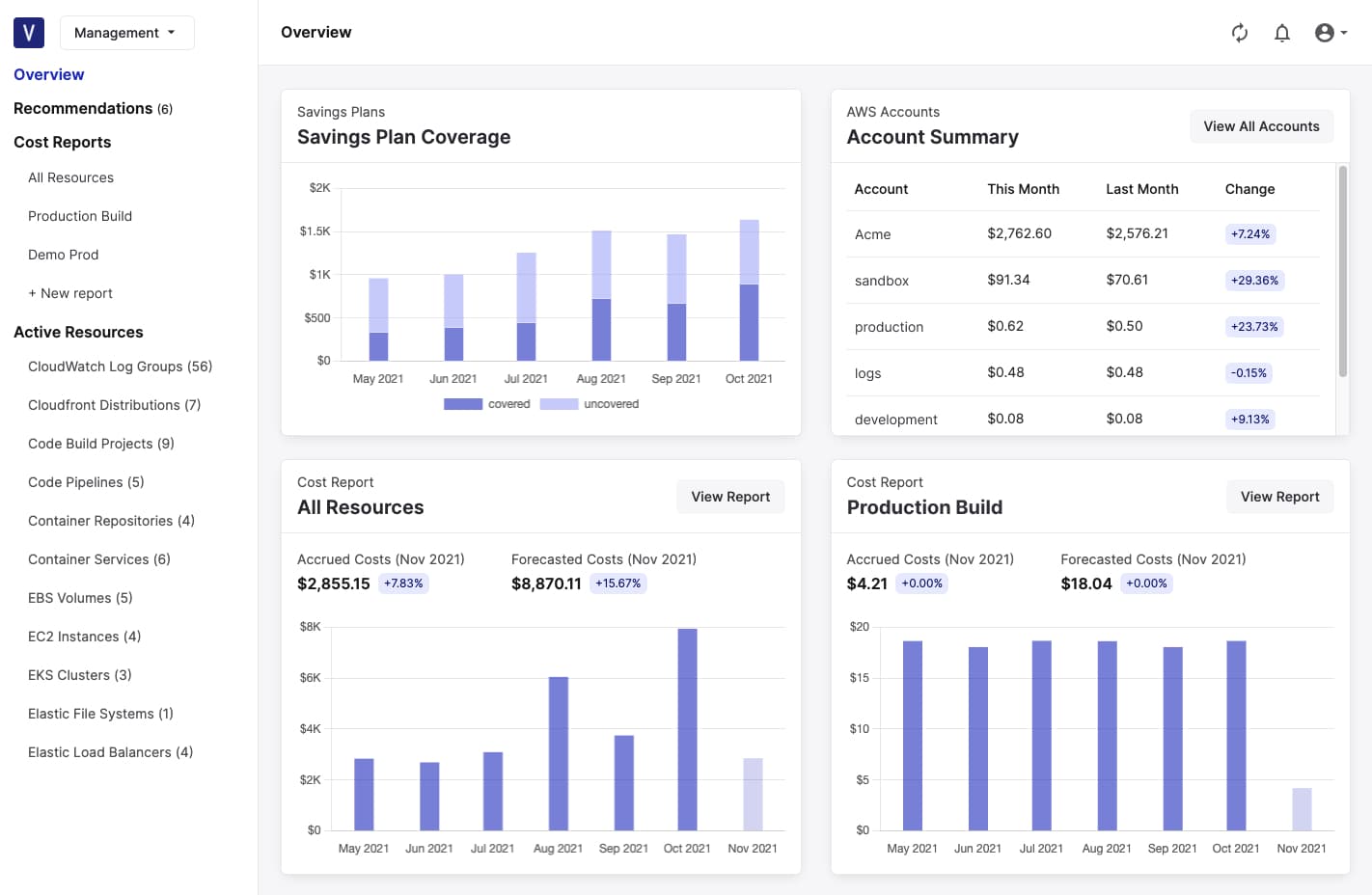Image resolution: width=1372 pixels, height=895 pixels.
Task: Open Recommendations from the sidebar
Action: point(83,108)
